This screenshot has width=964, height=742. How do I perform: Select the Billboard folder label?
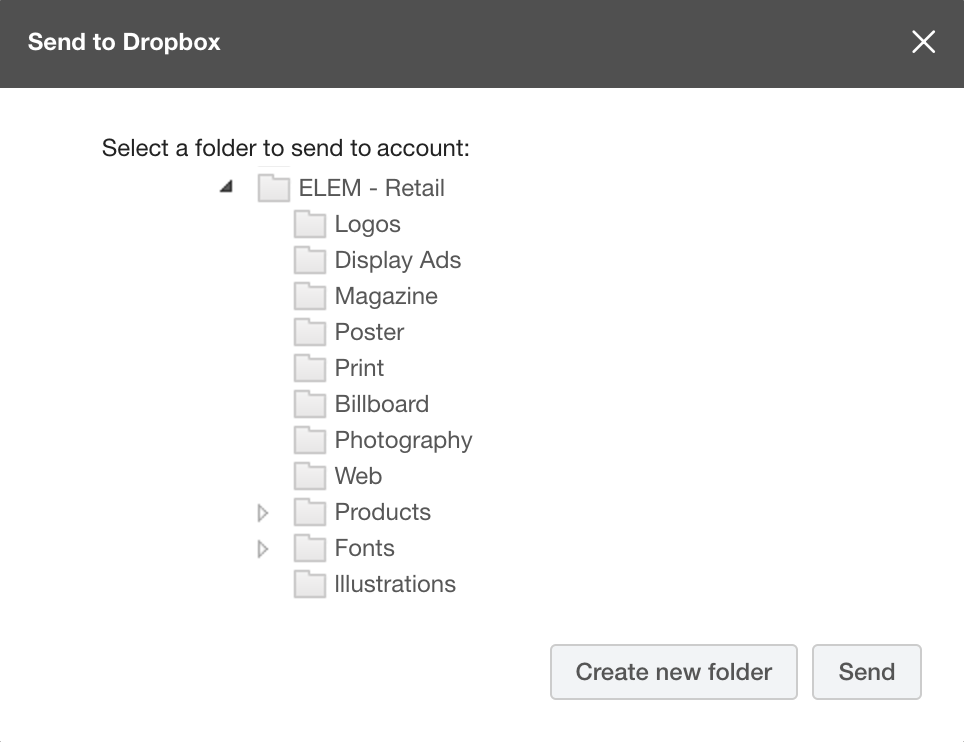(381, 404)
